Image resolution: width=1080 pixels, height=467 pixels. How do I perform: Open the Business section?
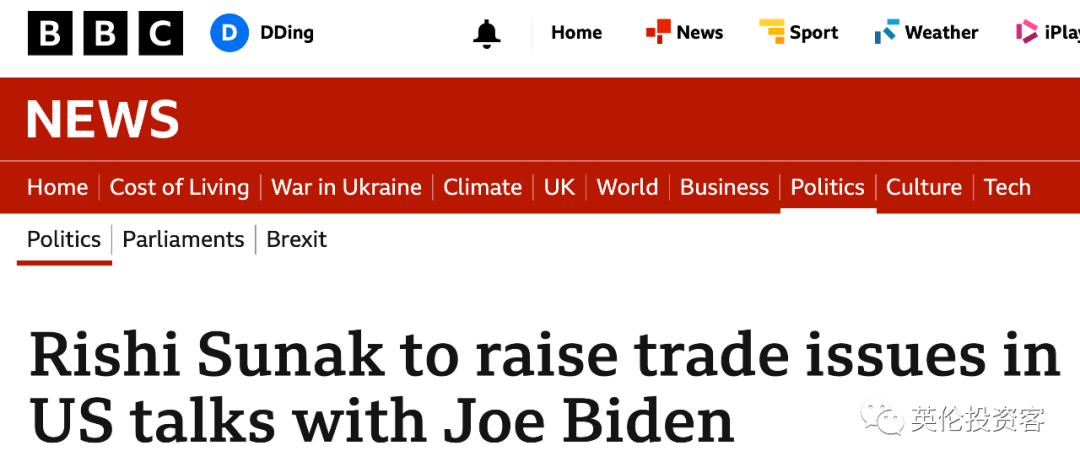pyautogui.click(x=725, y=187)
